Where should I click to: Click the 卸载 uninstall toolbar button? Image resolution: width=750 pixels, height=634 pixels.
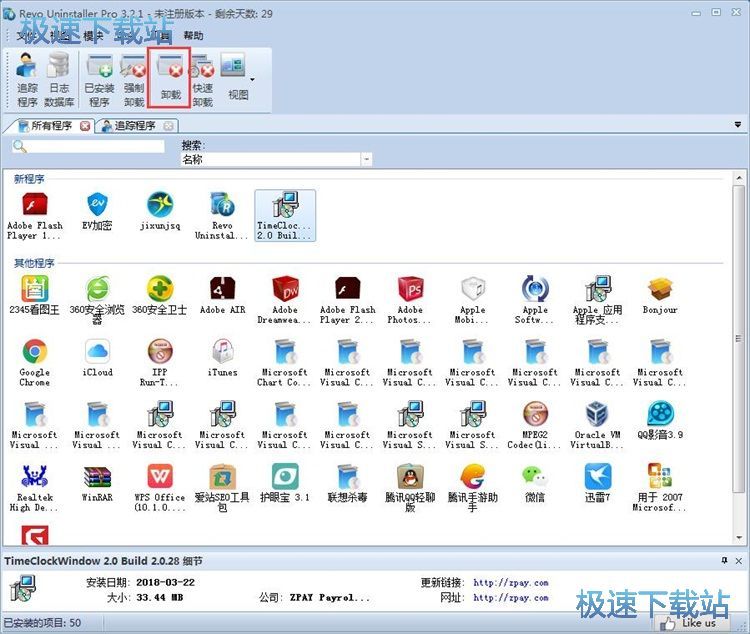170,78
